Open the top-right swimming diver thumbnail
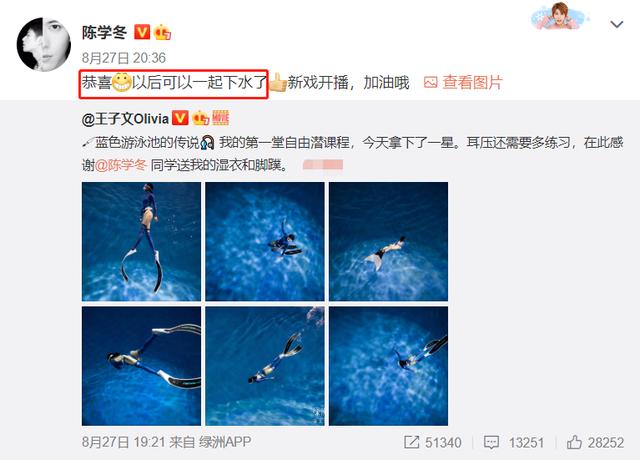Viewport: 640px width, 460px height. (388, 241)
